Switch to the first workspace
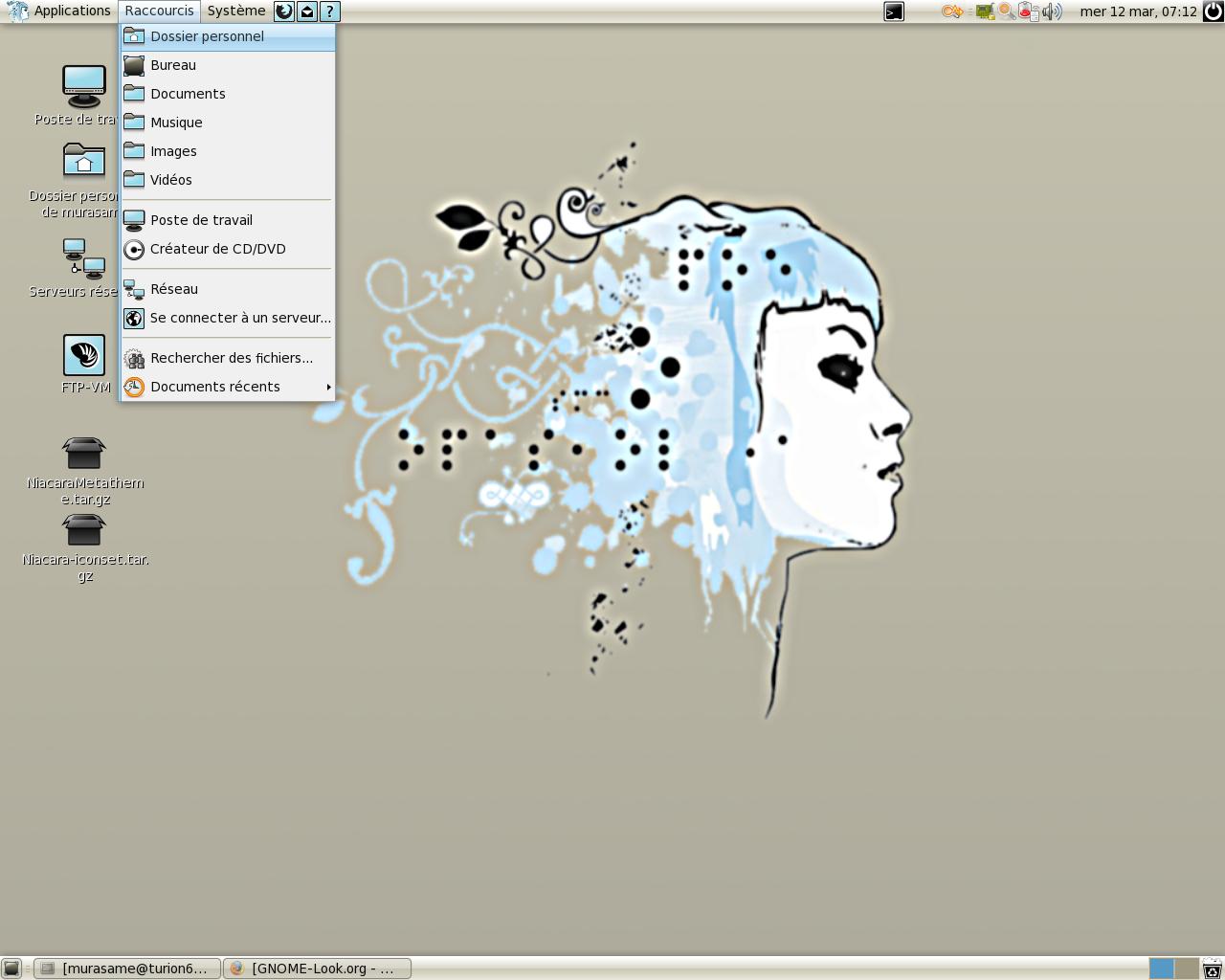The width and height of the screenshot is (1225, 980). click(x=1161, y=969)
